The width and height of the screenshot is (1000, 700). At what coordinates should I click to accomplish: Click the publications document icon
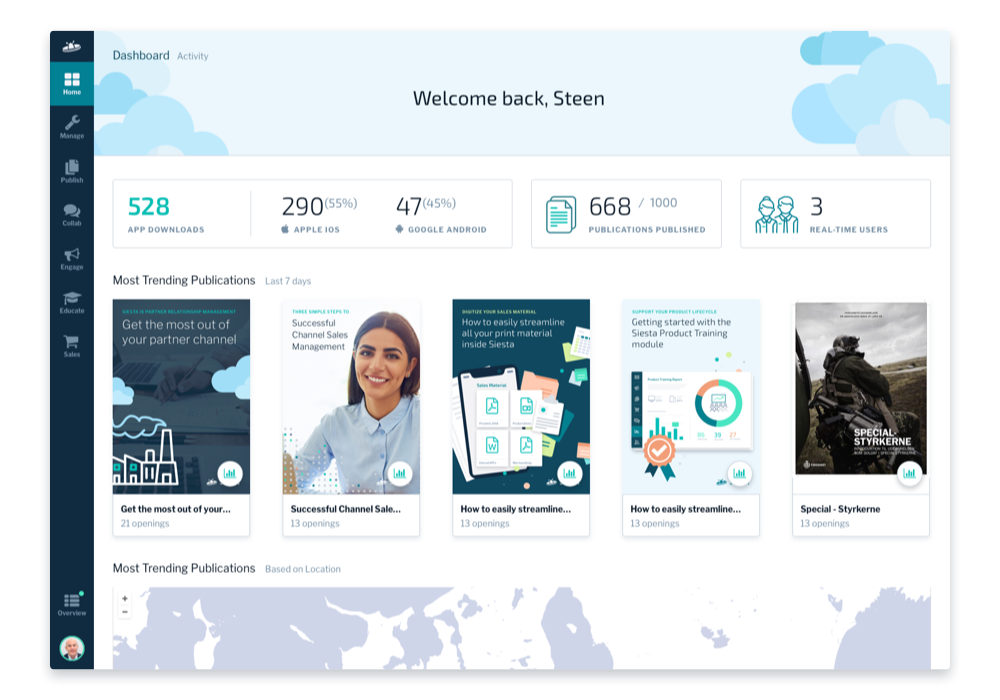pyautogui.click(x=561, y=215)
